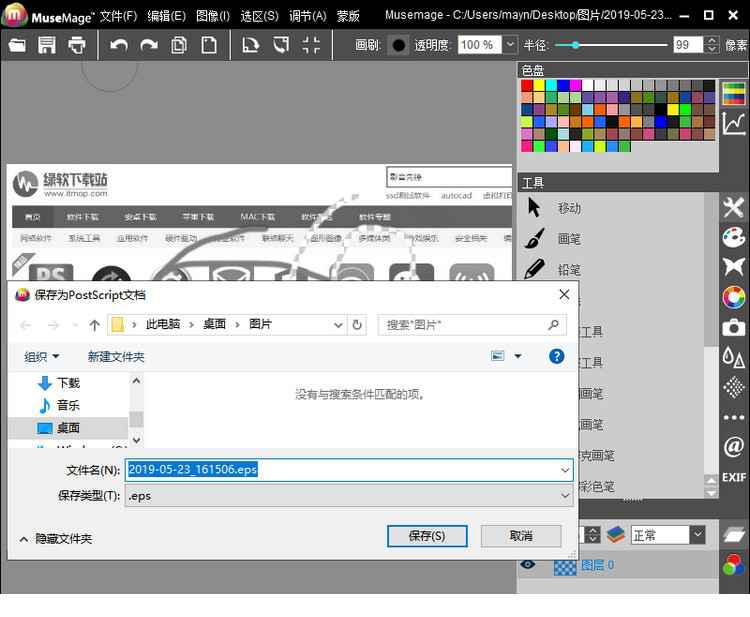The width and height of the screenshot is (750, 617).
Task: Click the 取消 cancel button
Action: coord(521,536)
